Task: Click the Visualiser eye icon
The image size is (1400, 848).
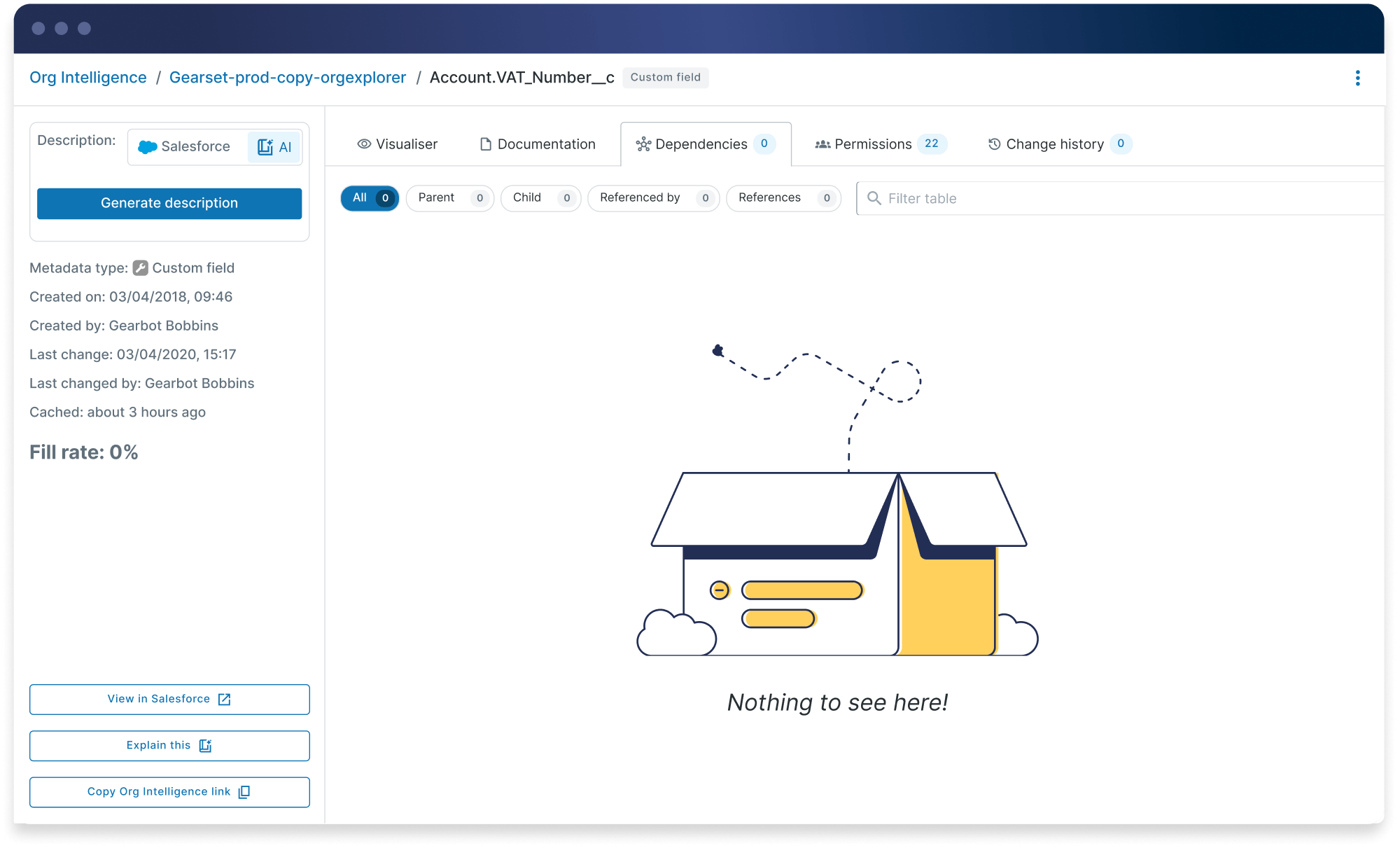Action: (x=363, y=144)
